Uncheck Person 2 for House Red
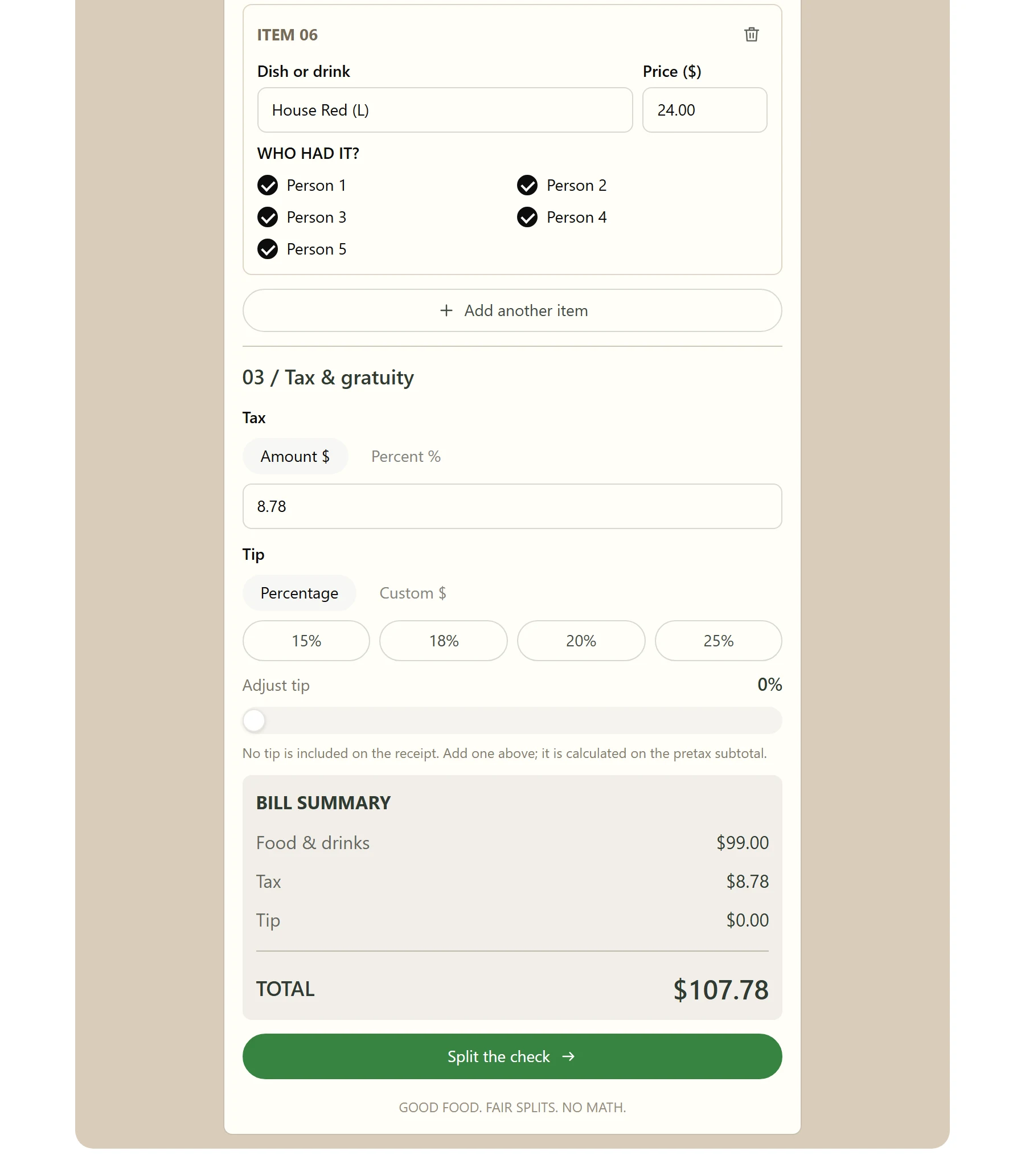 527,185
